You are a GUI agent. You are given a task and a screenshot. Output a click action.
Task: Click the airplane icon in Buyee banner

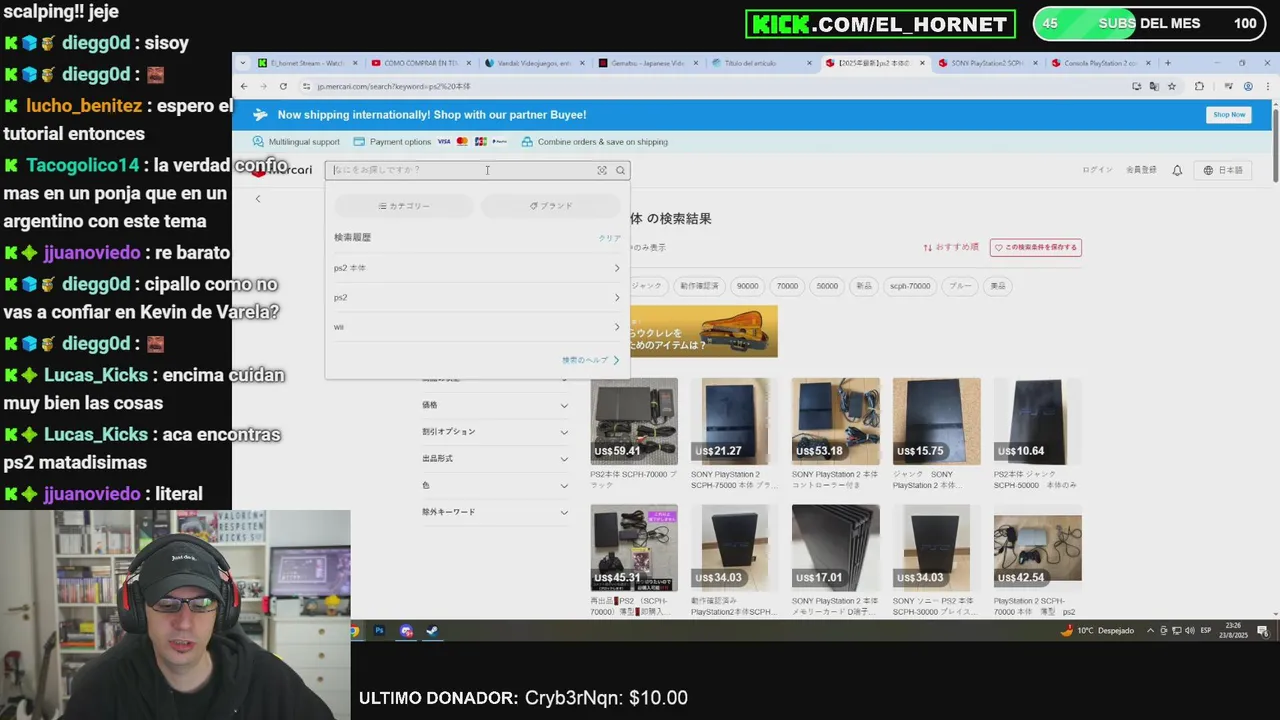pos(260,114)
